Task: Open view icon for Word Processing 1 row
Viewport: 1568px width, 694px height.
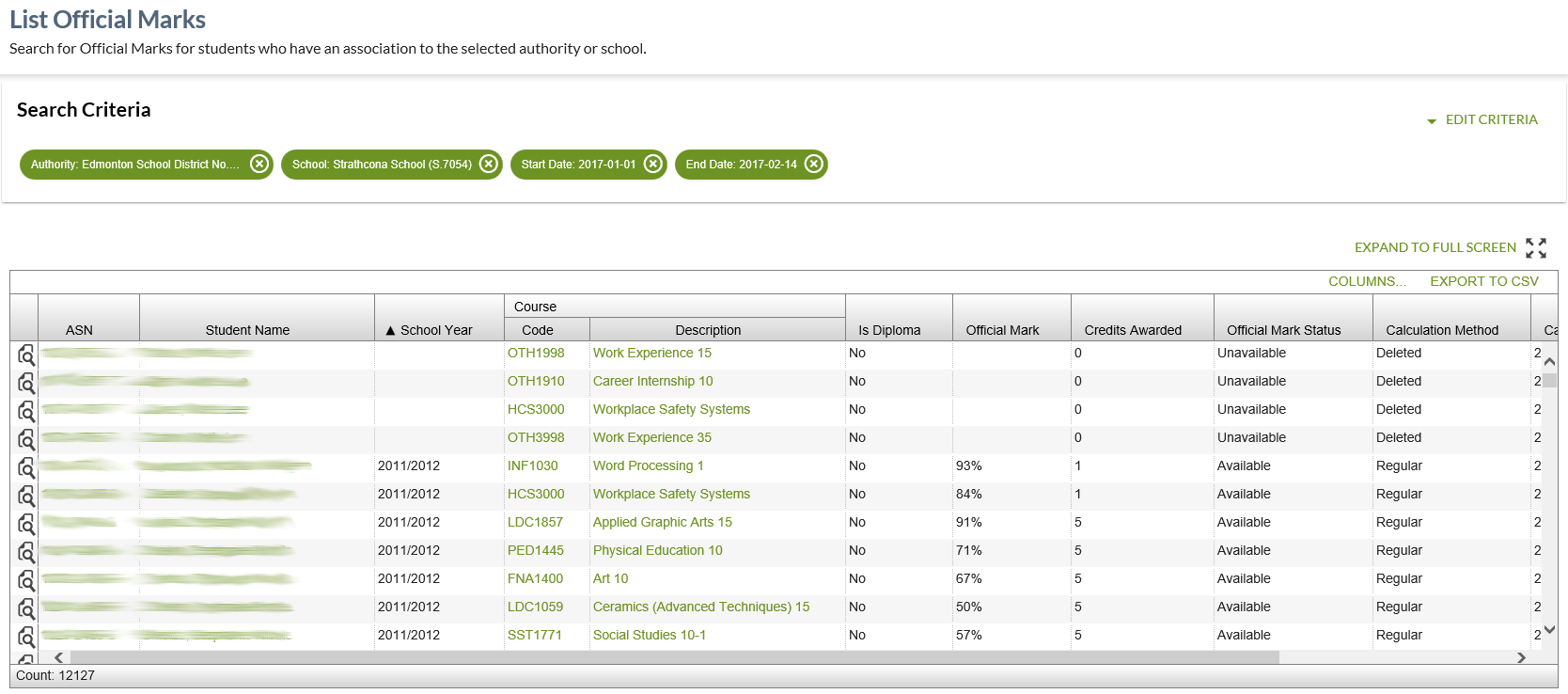Action: pos(26,467)
